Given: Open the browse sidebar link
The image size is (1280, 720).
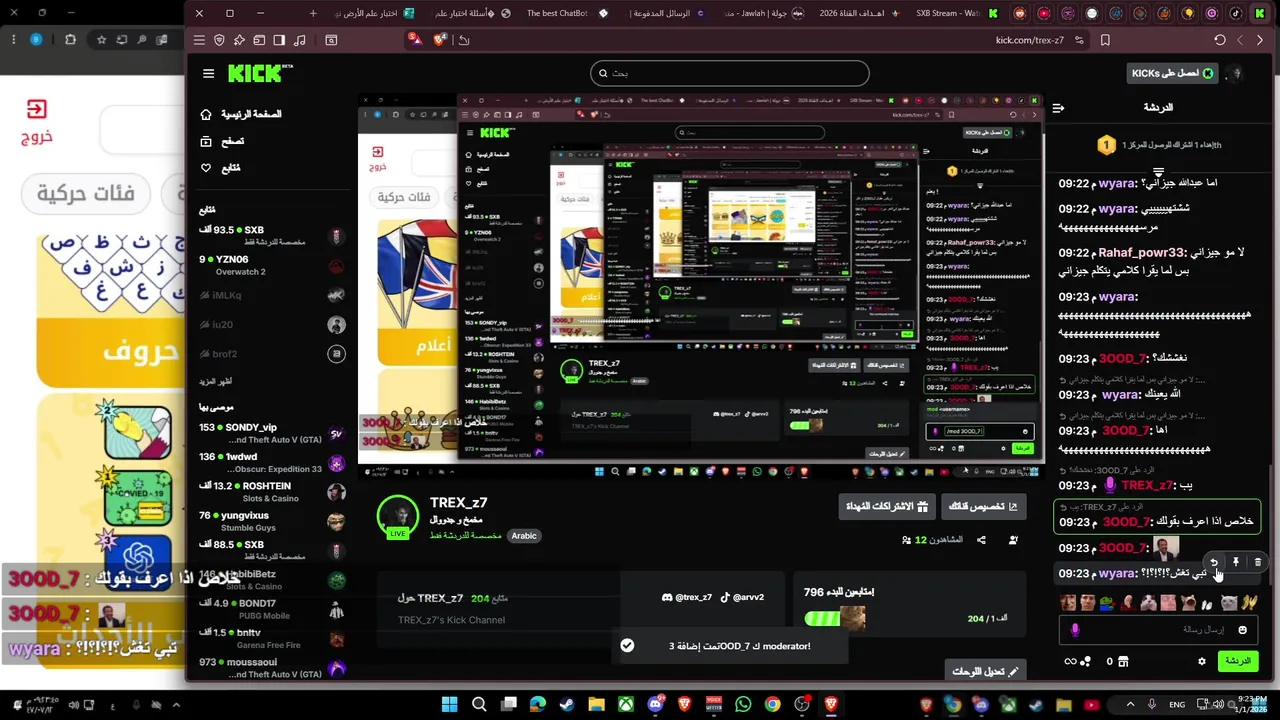Looking at the screenshot, I should click(x=222, y=141).
